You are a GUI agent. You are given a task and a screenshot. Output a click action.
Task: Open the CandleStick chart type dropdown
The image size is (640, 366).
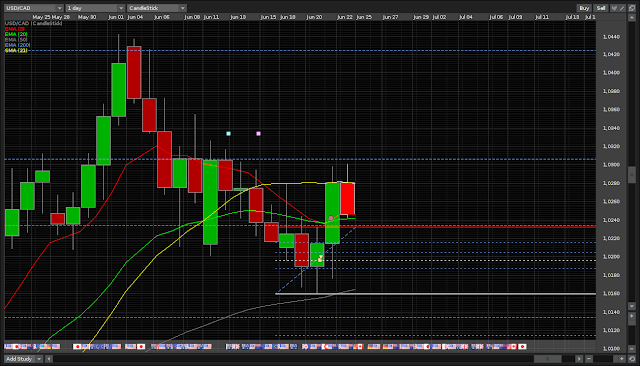157,8
